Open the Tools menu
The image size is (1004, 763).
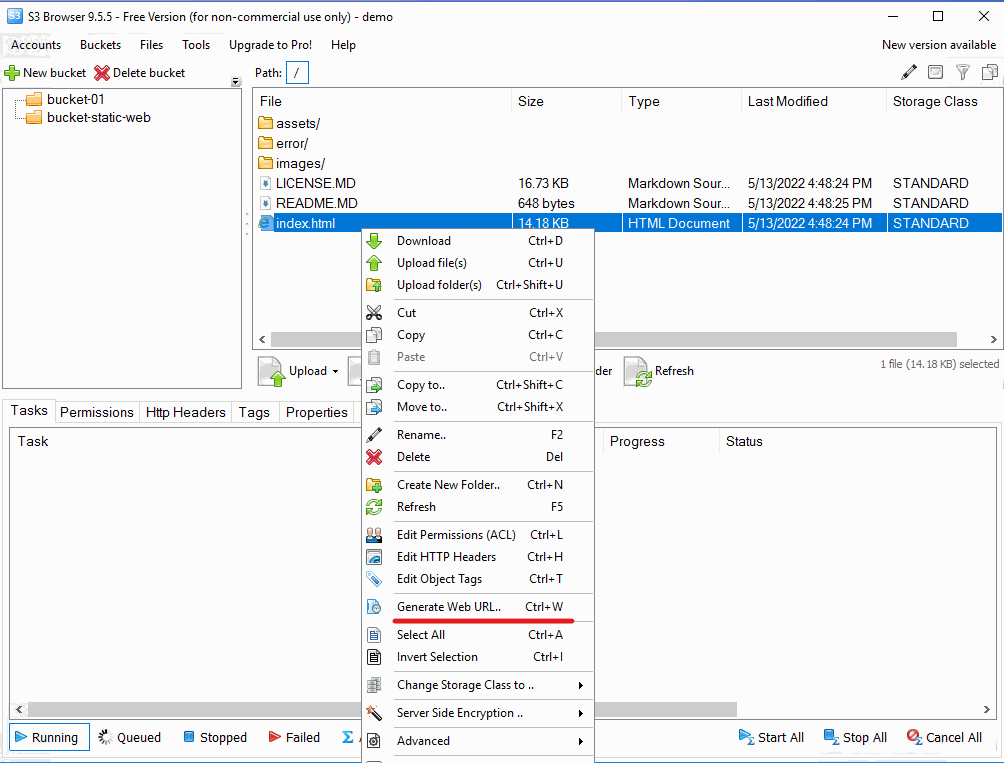coord(196,45)
